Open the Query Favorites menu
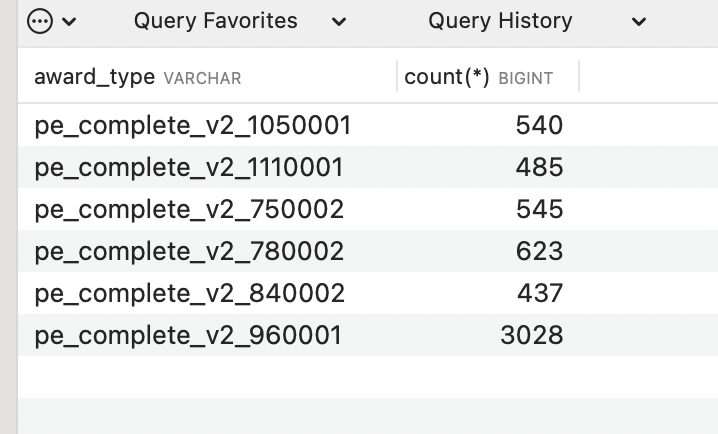The width and height of the screenshot is (718, 434). point(215,21)
